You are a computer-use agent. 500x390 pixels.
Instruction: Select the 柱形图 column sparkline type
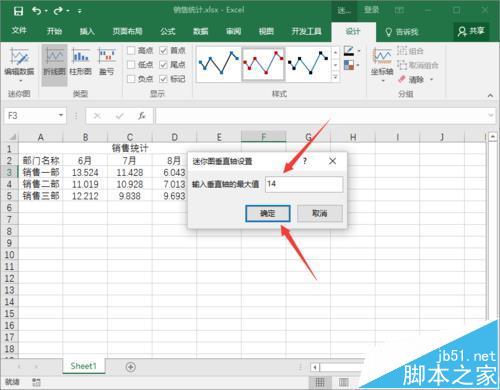tap(80, 62)
